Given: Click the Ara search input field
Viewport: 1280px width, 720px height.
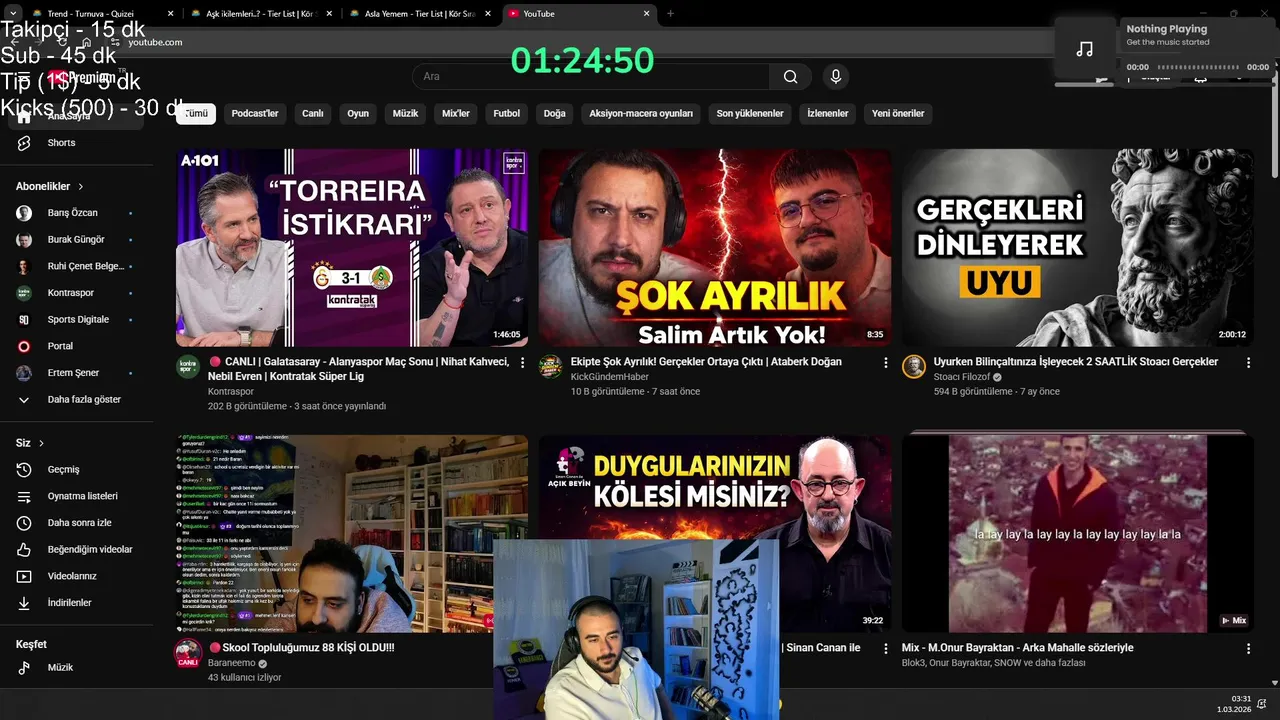Looking at the screenshot, I should click(591, 77).
